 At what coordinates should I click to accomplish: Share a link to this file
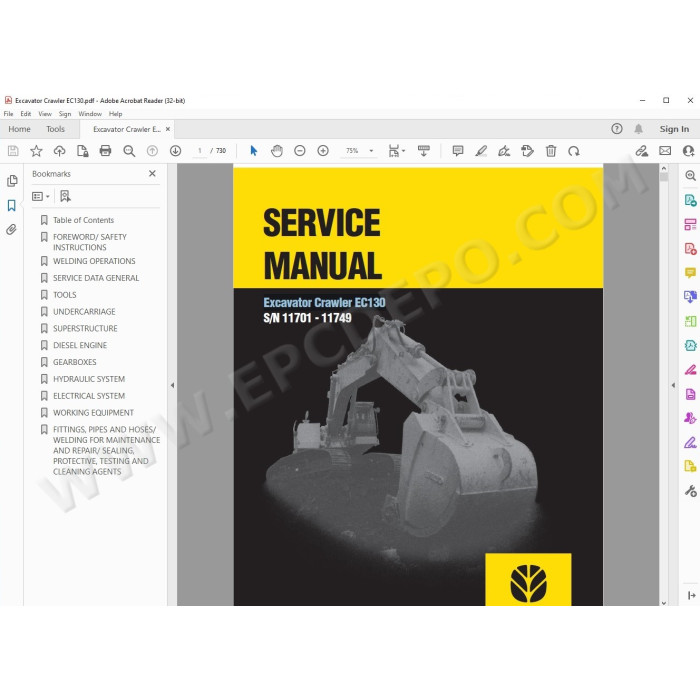642,151
